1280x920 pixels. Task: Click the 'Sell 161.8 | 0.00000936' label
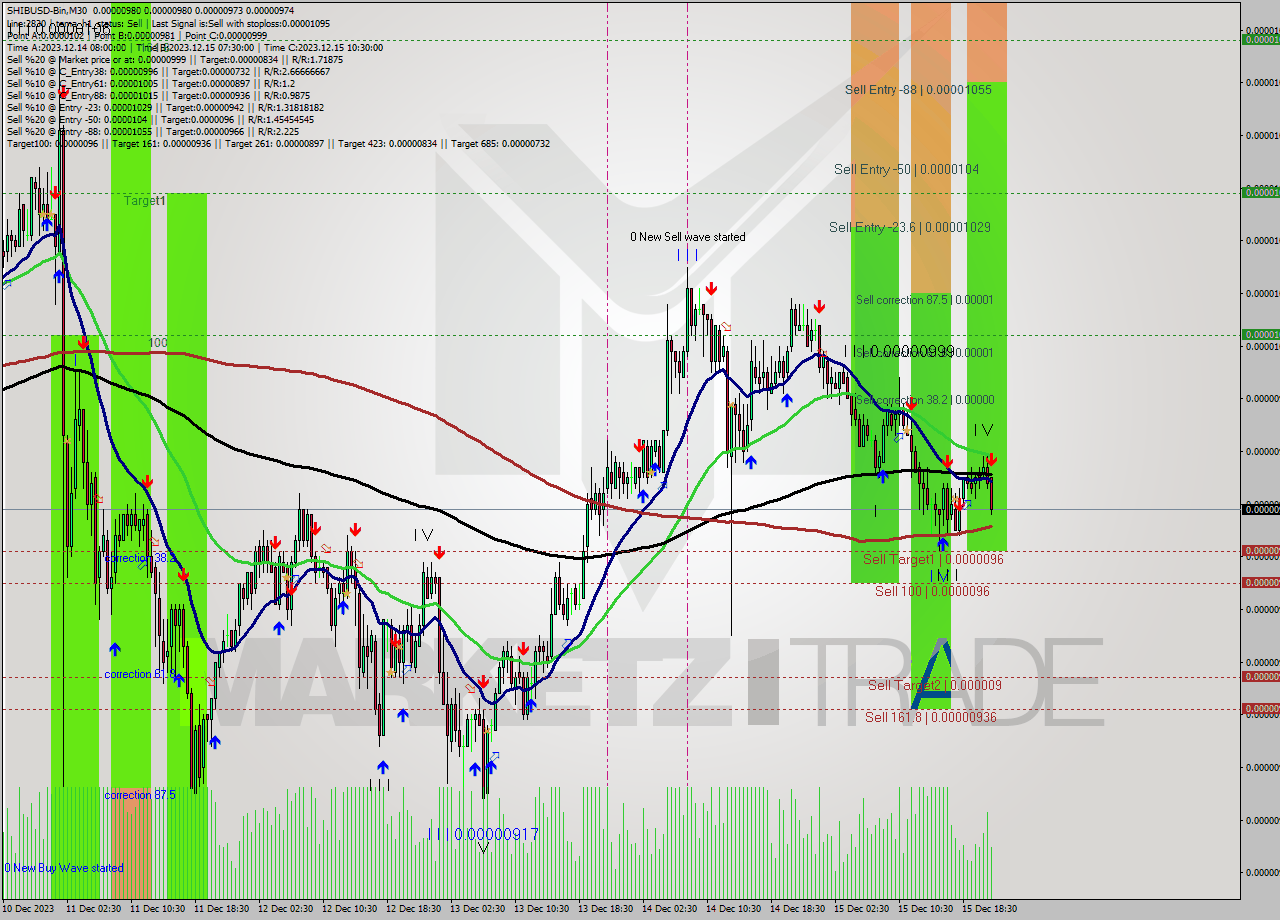930,717
